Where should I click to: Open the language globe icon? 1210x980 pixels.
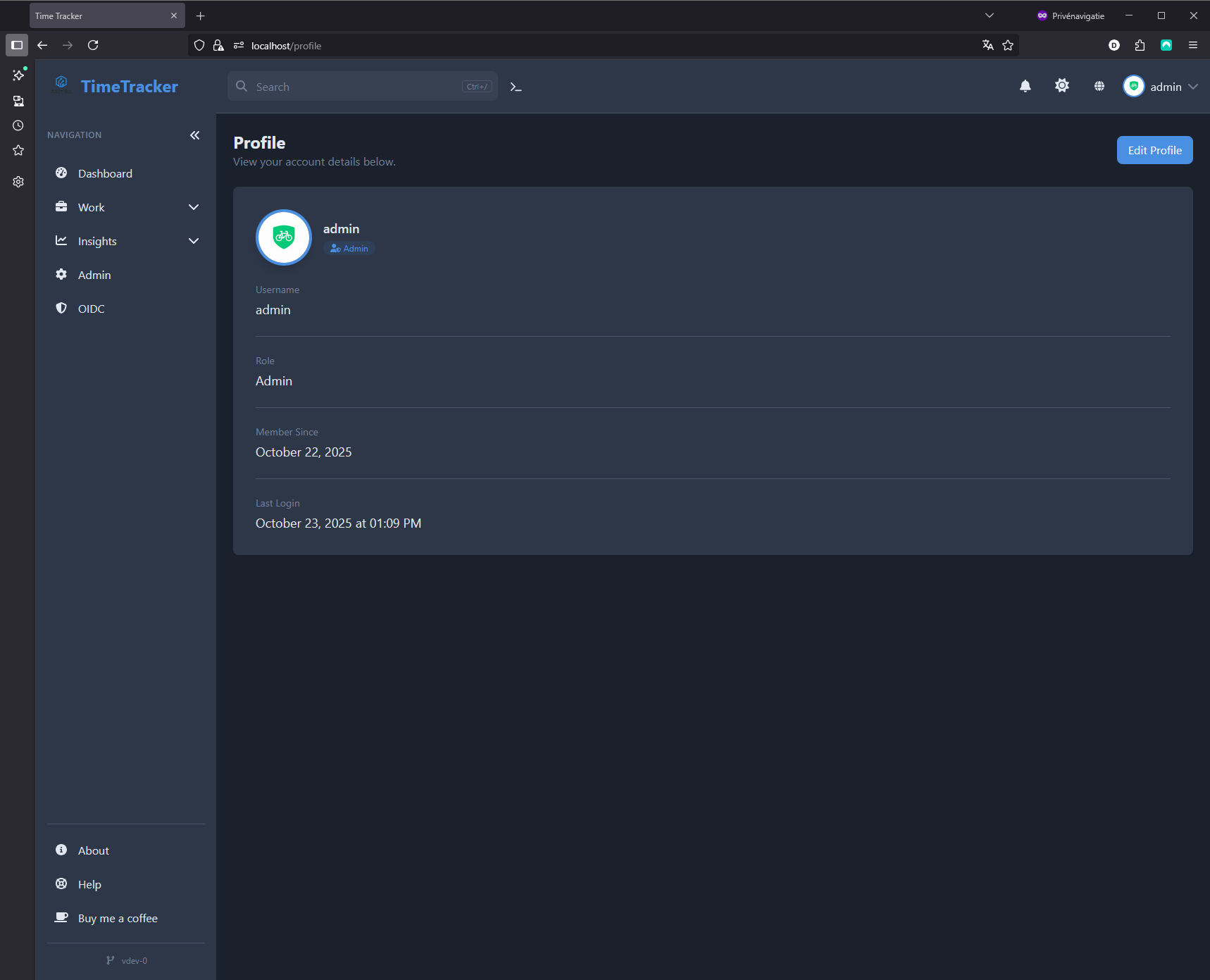(1099, 86)
